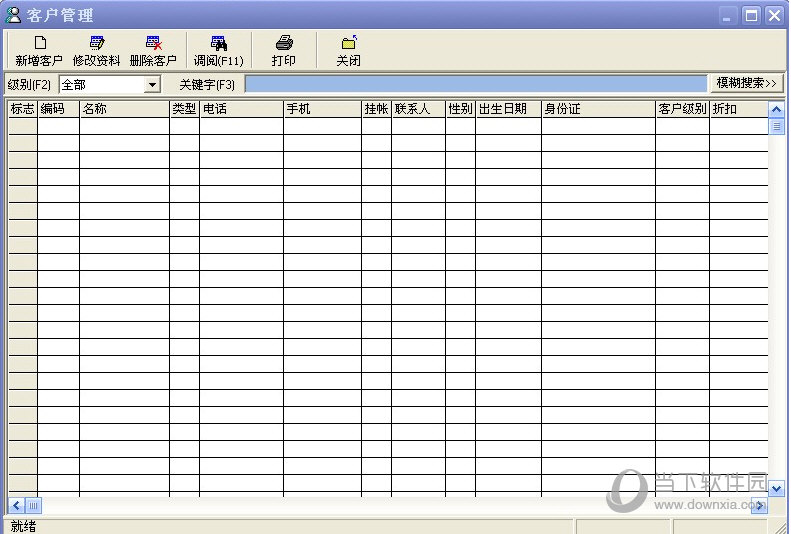791x534 pixels.
Task: Maximize the 客户管理 window
Action: pos(751,16)
